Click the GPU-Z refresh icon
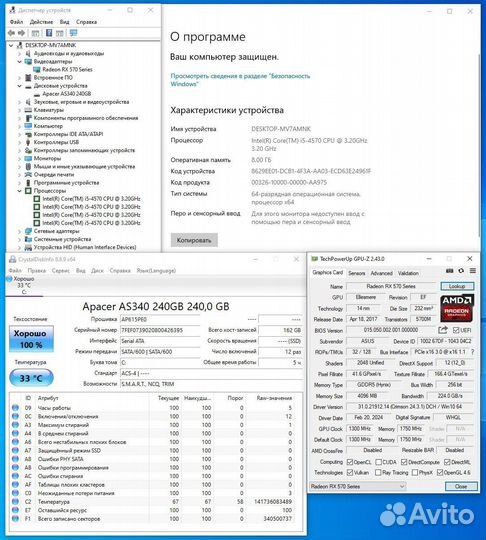 [461, 271]
